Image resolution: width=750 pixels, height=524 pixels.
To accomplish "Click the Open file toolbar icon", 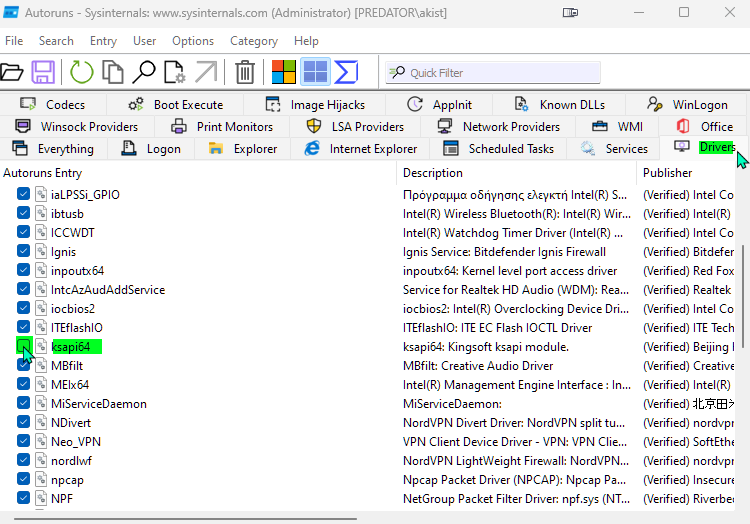I will (x=11, y=72).
